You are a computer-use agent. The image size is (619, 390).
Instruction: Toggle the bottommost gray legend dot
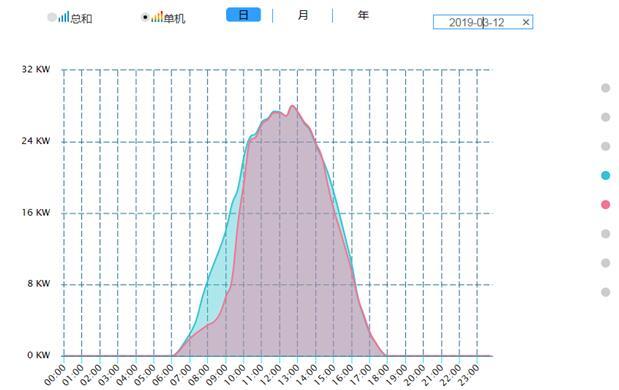pos(606,292)
